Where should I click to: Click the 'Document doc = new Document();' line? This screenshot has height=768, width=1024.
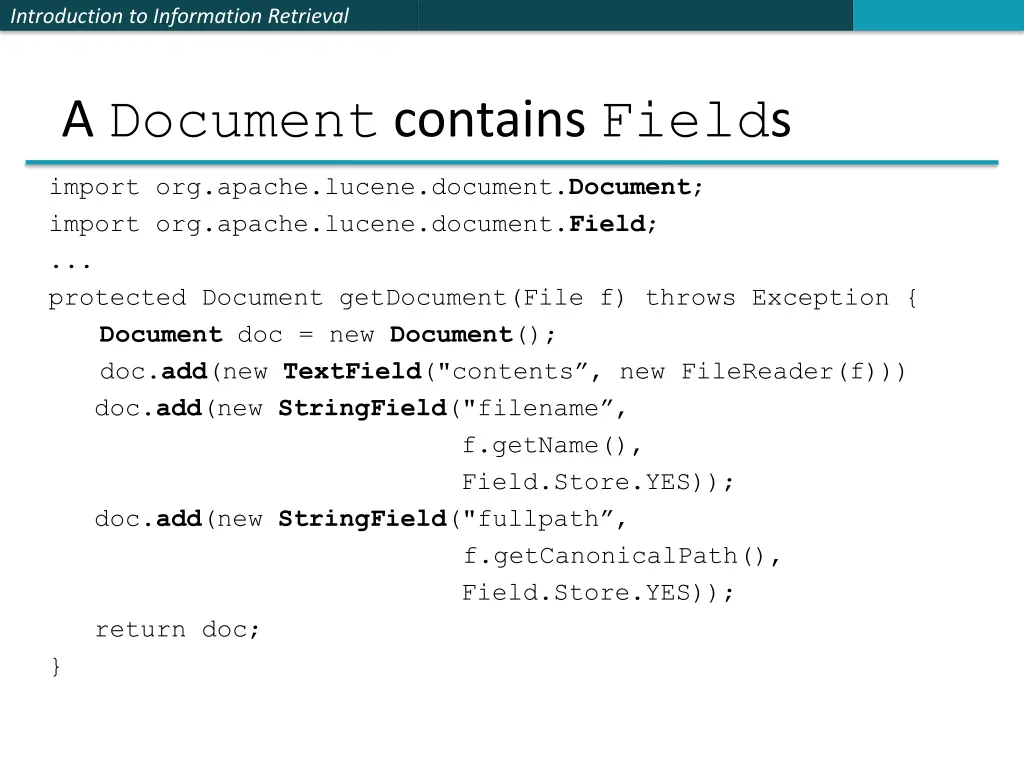(x=327, y=335)
